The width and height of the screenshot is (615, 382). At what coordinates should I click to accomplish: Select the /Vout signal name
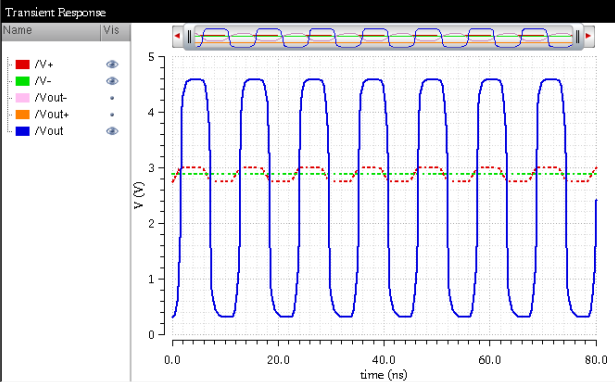(x=49, y=131)
